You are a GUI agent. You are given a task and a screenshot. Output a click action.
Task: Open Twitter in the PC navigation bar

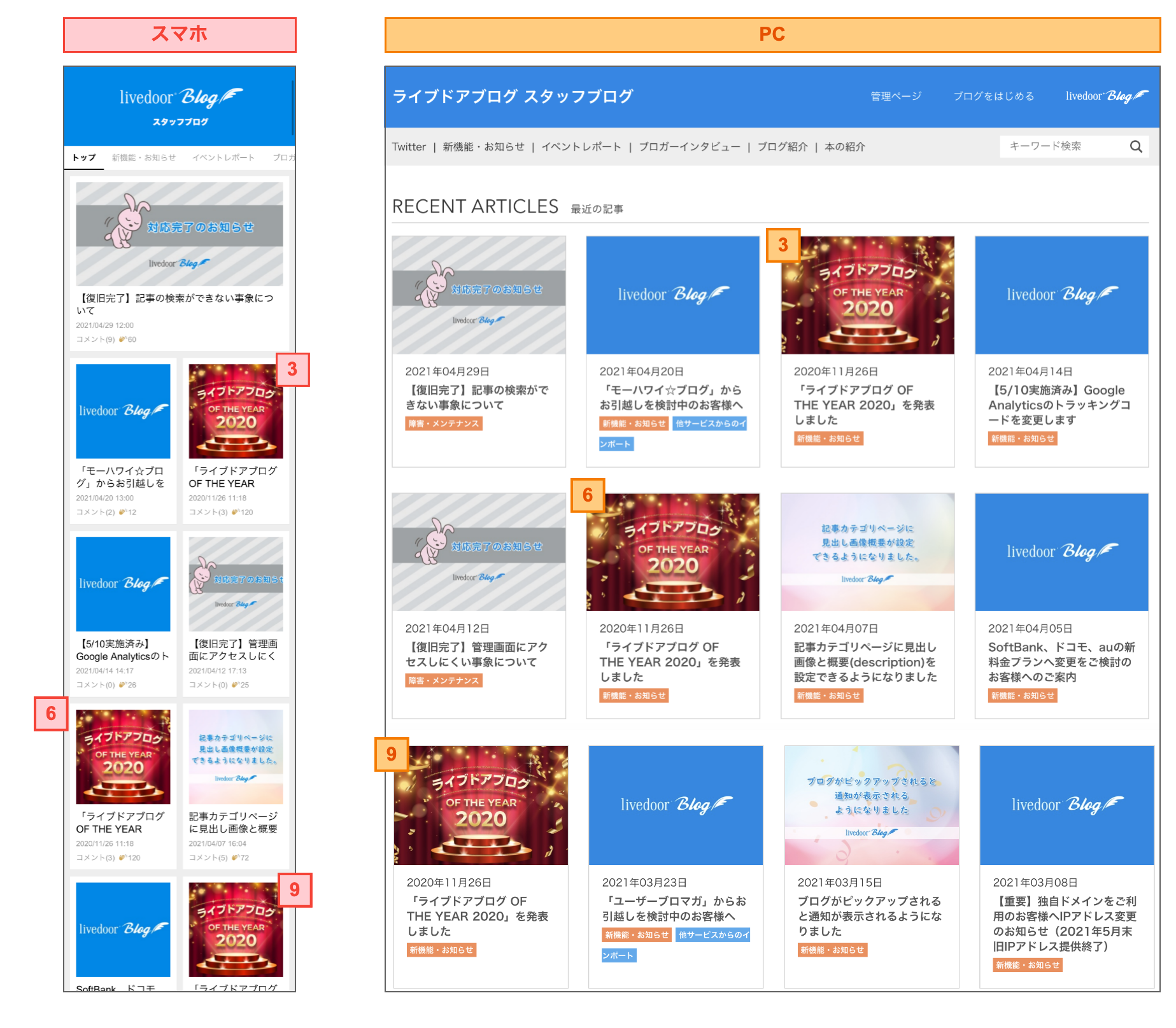[x=409, y=147]
